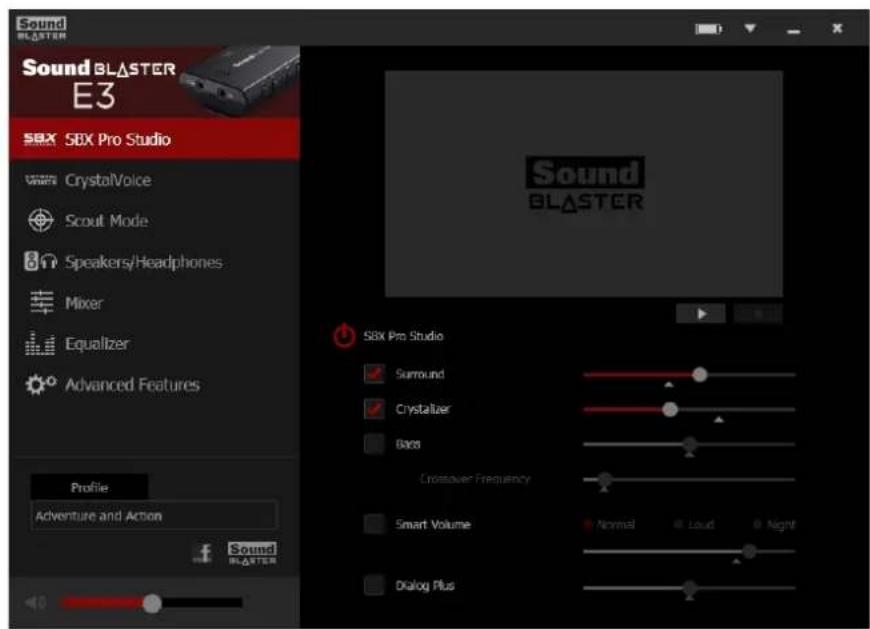Click the Sound Blaster E3 device banner
This screenshot has width=870, height=629.
click(x=154, y=82)
